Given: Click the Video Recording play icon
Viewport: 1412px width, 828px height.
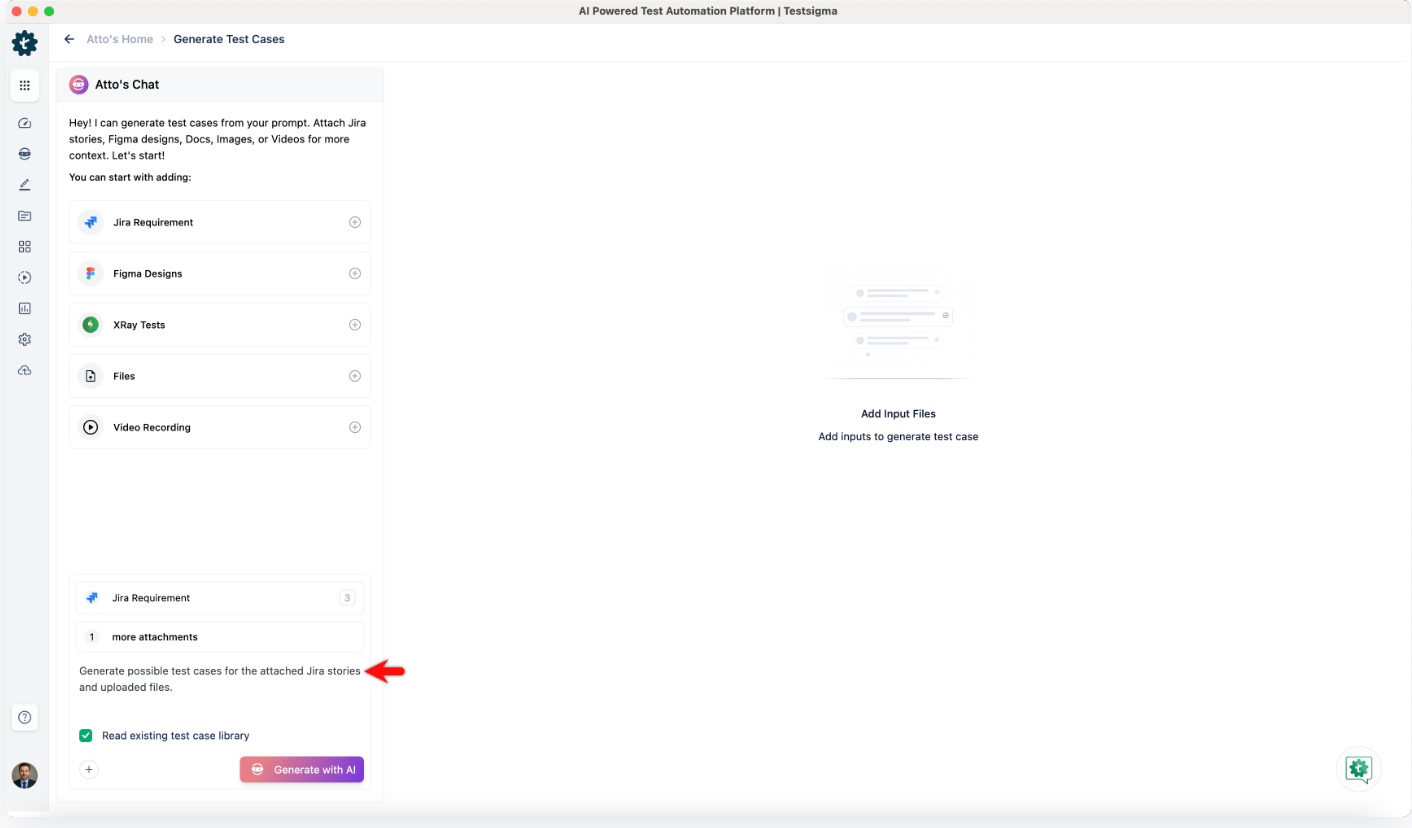Looking at the screenshot, I should (x=91, y=427).
